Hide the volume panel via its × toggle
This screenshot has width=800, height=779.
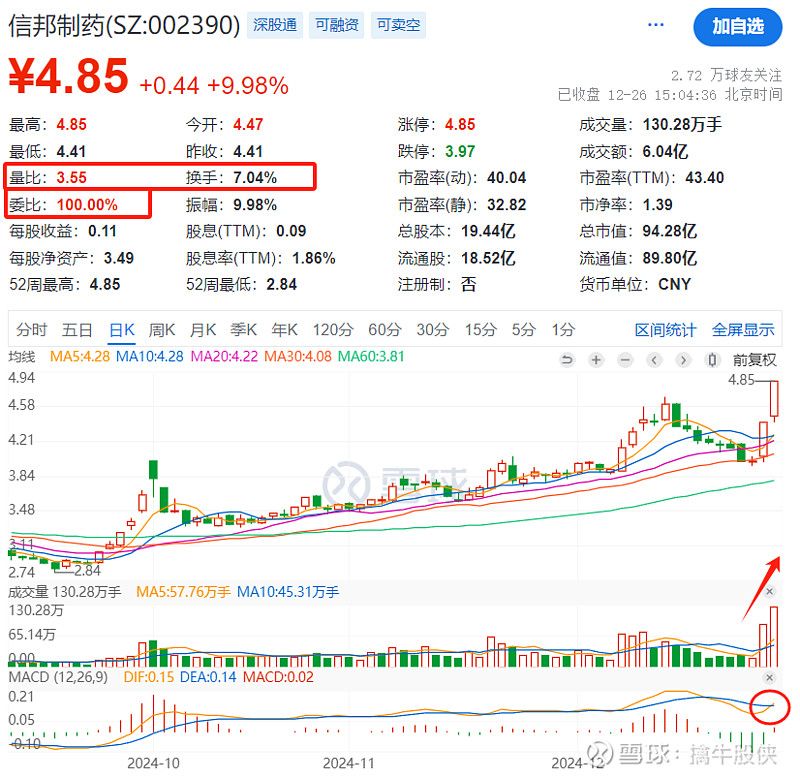770,591
